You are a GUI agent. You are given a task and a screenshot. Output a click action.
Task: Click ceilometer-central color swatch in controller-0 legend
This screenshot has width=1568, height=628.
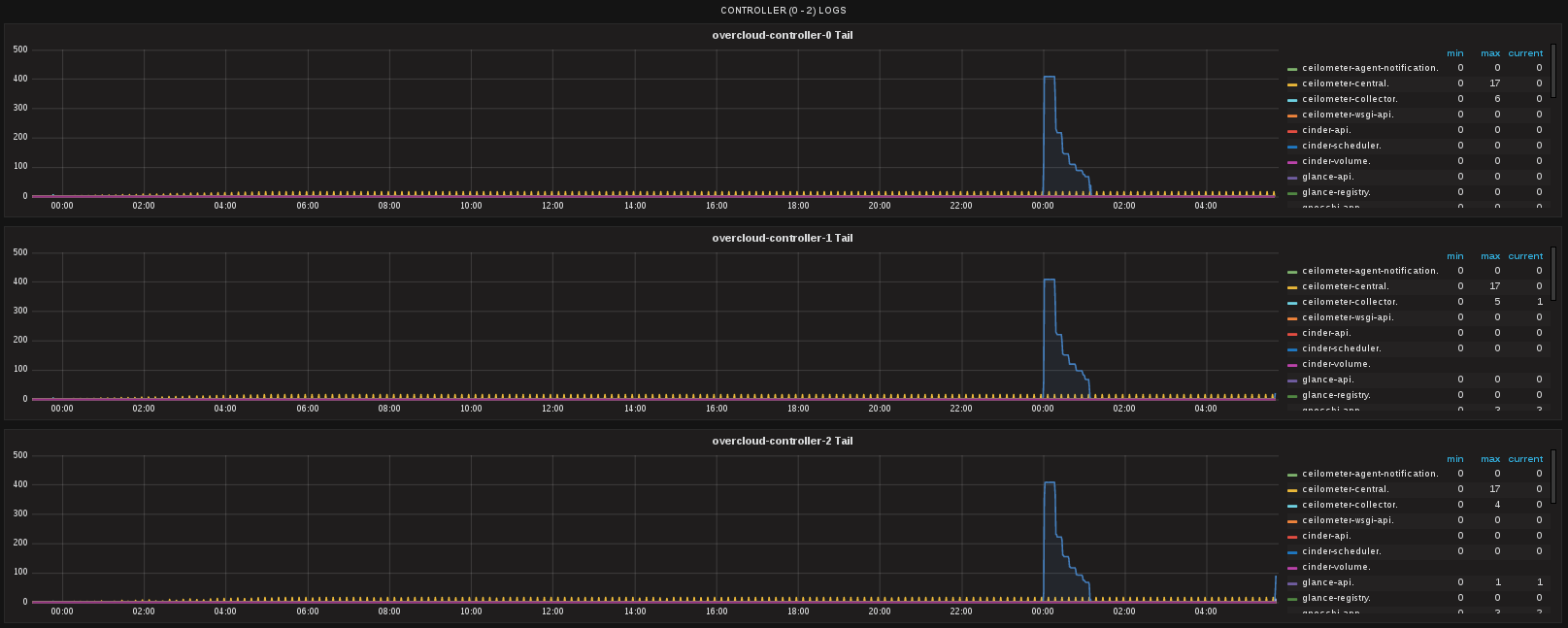pos(1292,84)
